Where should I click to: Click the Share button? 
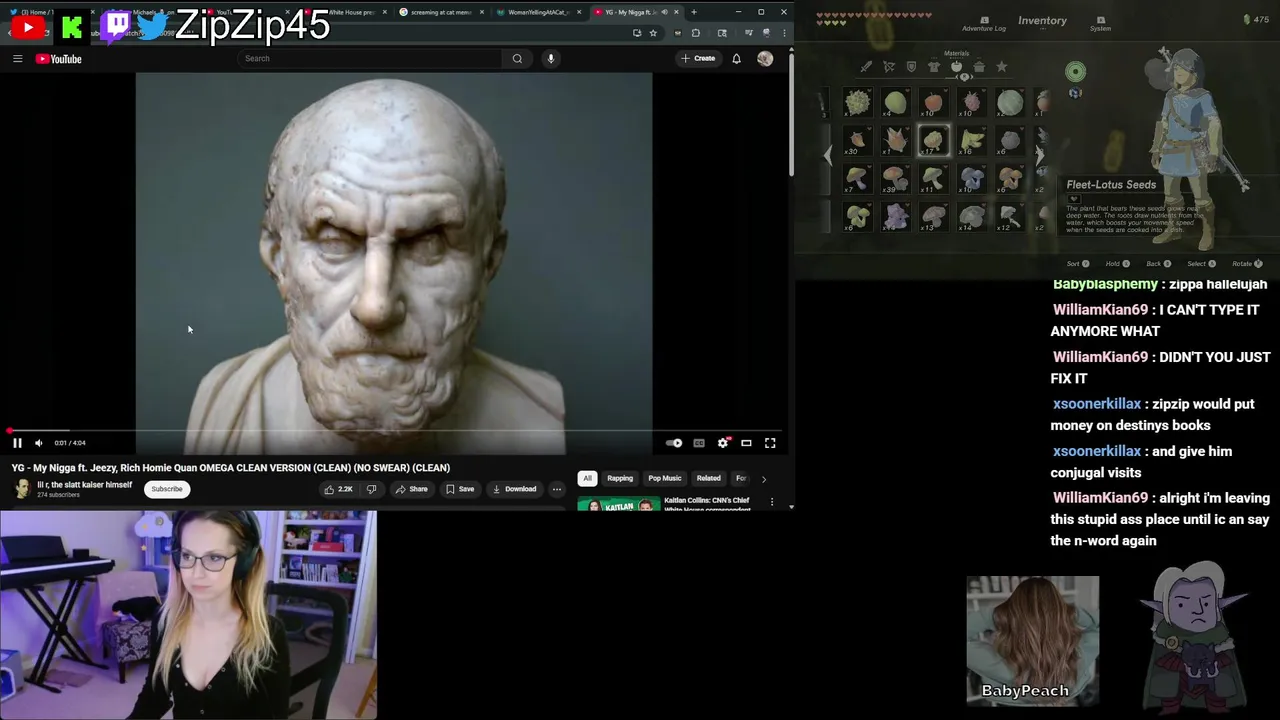coord(411,489)
